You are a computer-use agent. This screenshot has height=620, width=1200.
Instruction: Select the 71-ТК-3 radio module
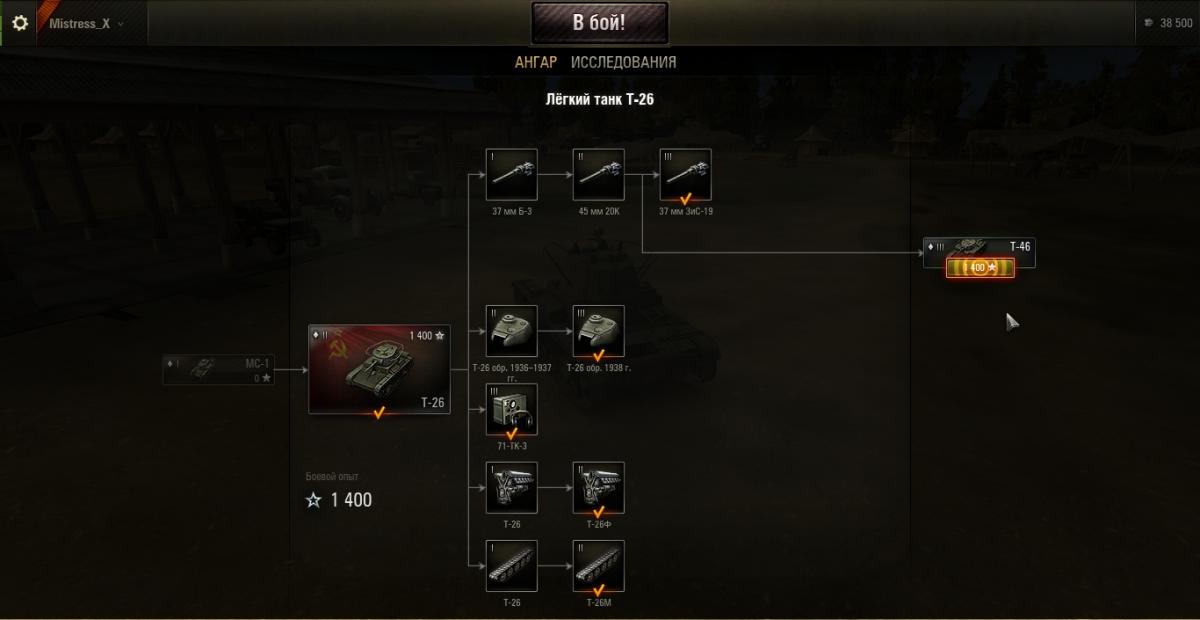pyautogui.click(x=512, y=410)
